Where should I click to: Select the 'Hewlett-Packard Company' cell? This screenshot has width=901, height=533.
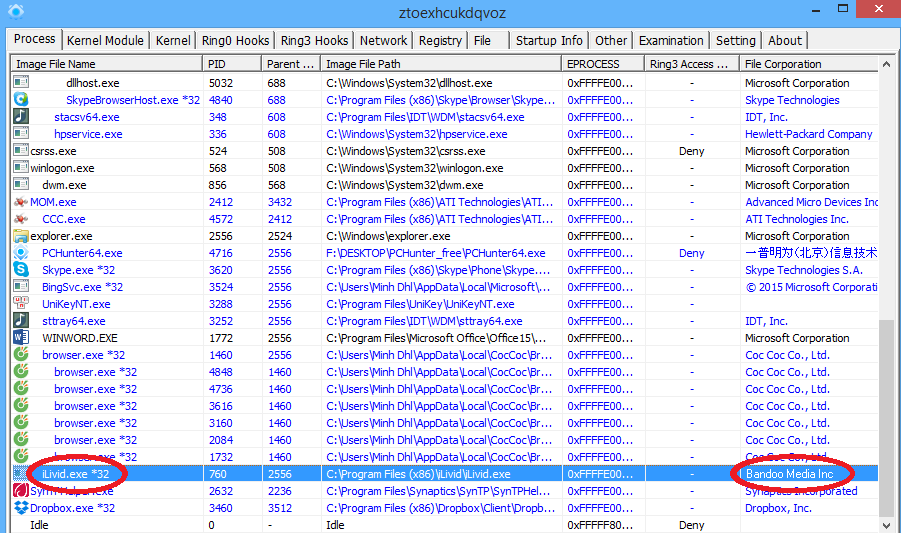(808, 134)
